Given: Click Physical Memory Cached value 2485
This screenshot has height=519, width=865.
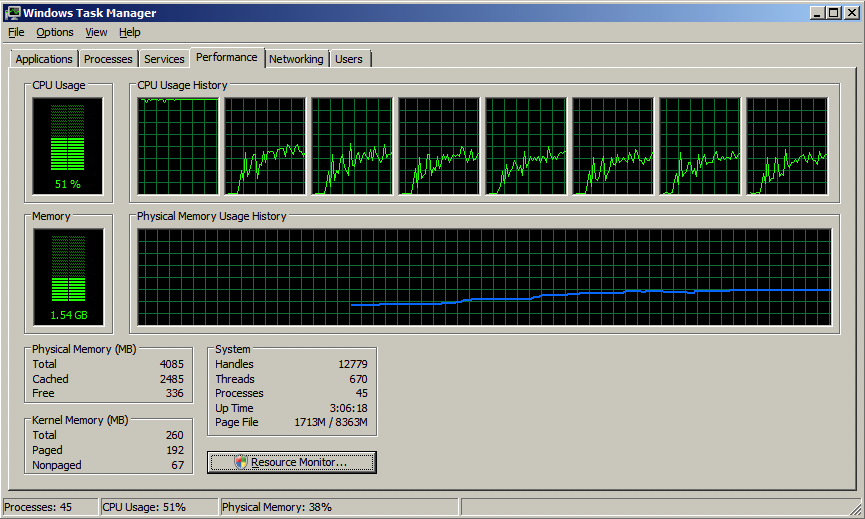Looking at the screenshot, I should coord(172,379).
